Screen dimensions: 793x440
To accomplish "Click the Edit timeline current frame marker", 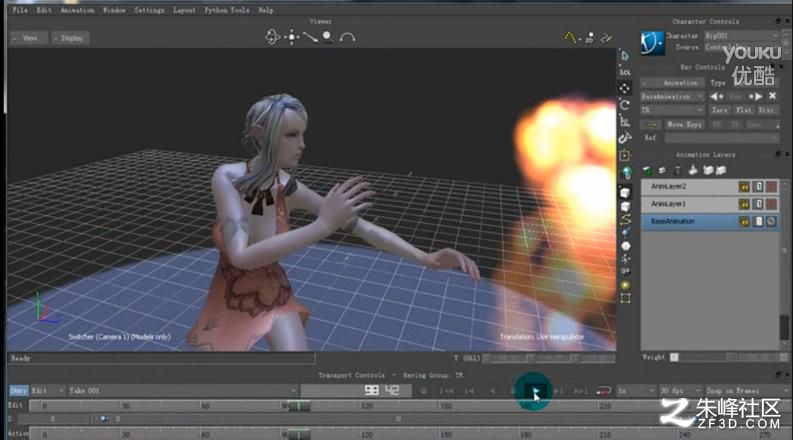I will point(299,406).
